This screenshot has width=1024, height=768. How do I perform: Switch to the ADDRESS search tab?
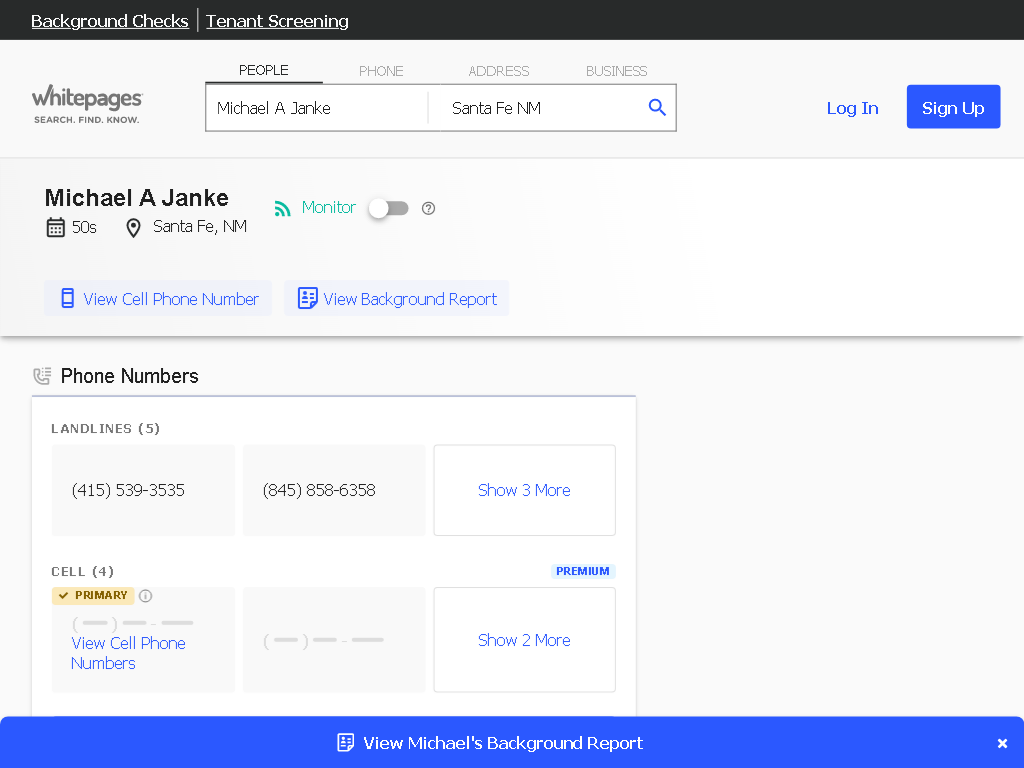click(x=499, y=71)
